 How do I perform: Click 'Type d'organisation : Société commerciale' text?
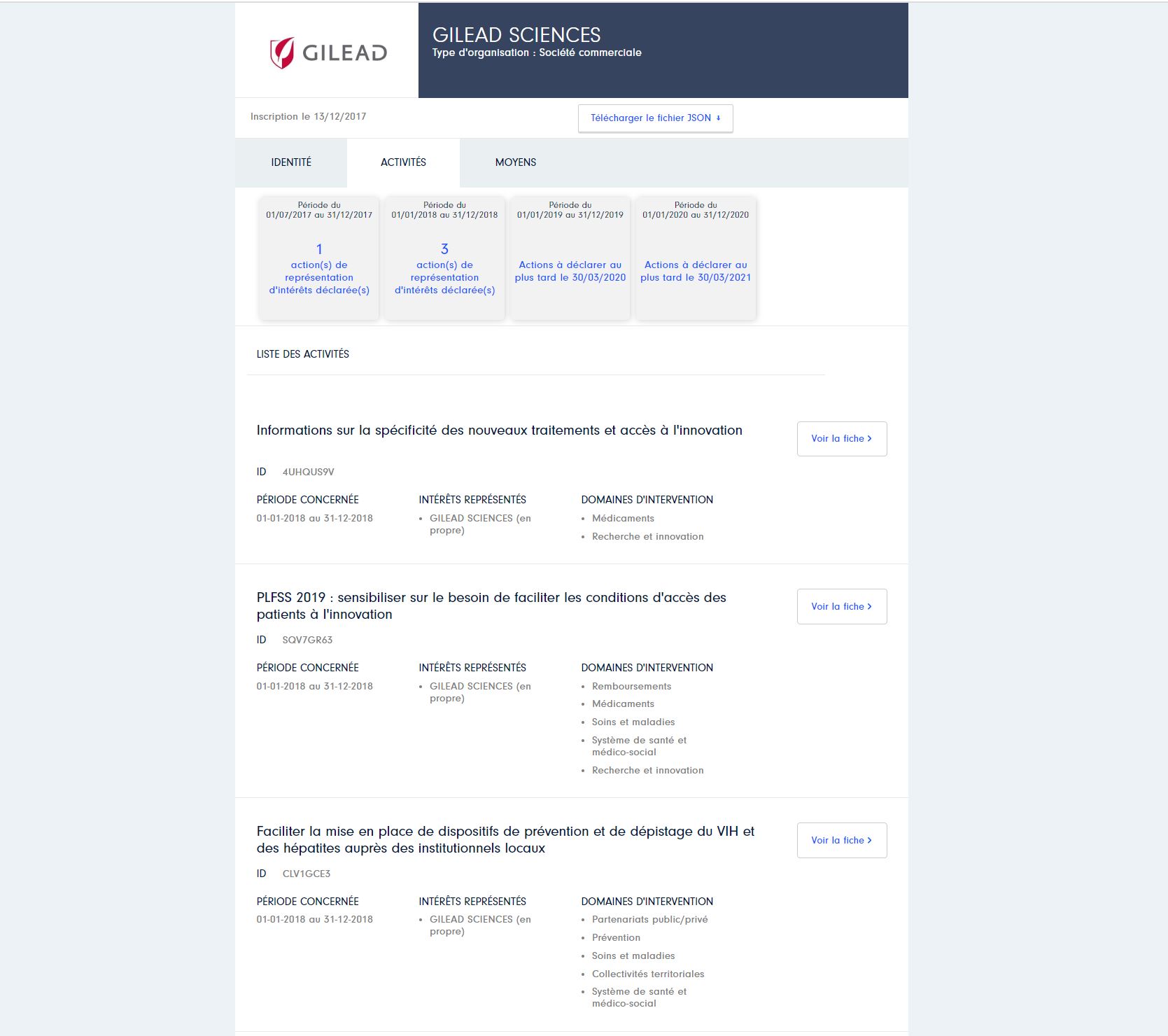coord(537,53)
